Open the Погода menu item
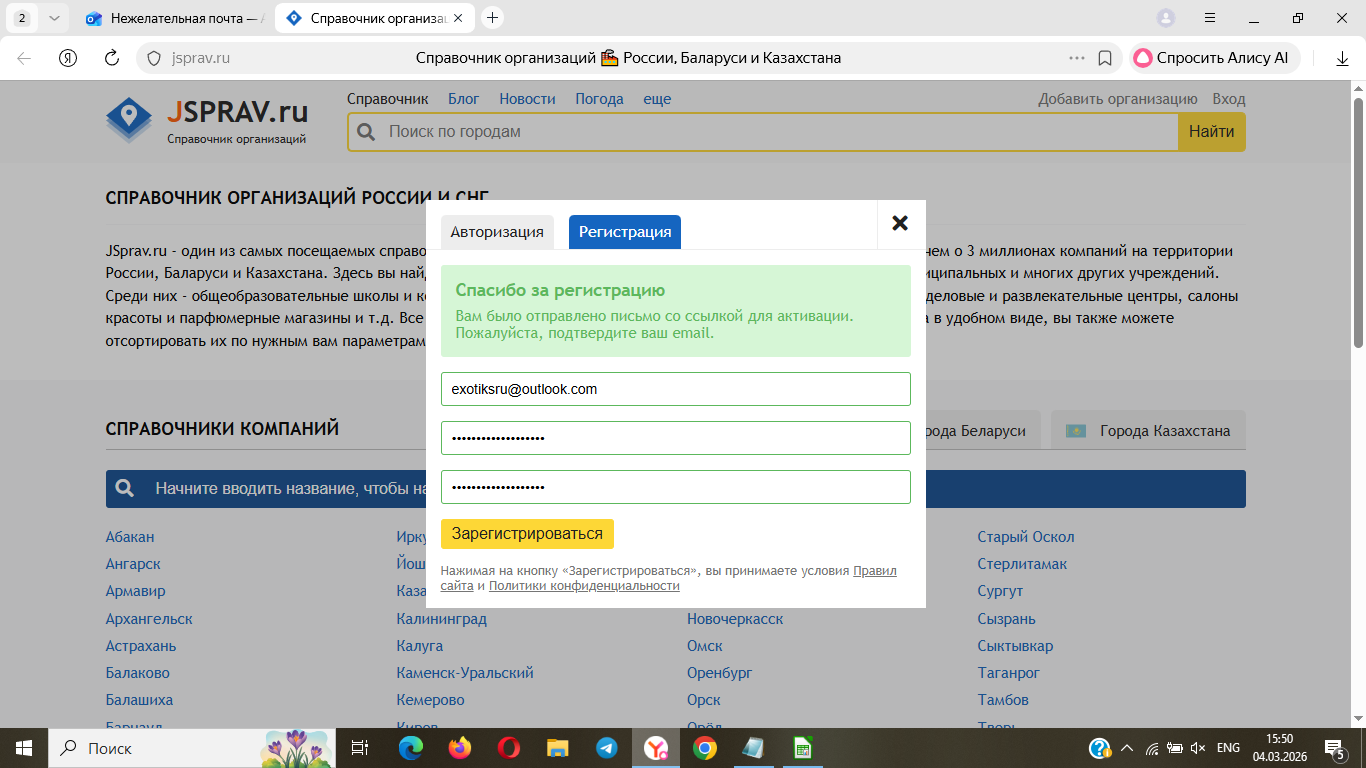Viewport: 1366px width, 768px height. (599, 99)
